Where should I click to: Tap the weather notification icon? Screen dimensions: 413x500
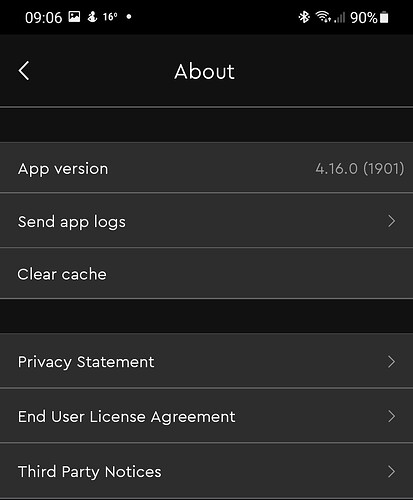point(92,16)
